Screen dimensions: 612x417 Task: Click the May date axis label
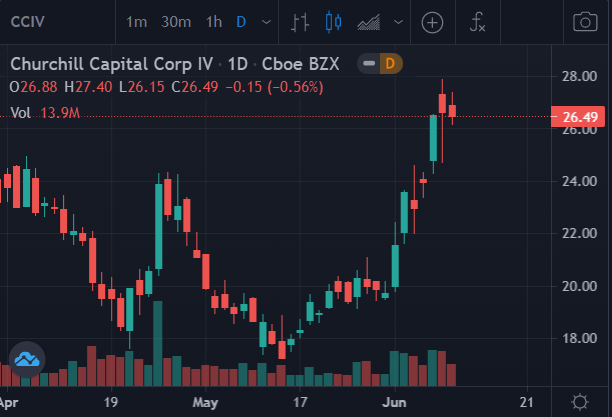pyautogui.click(x=205, y=402)
